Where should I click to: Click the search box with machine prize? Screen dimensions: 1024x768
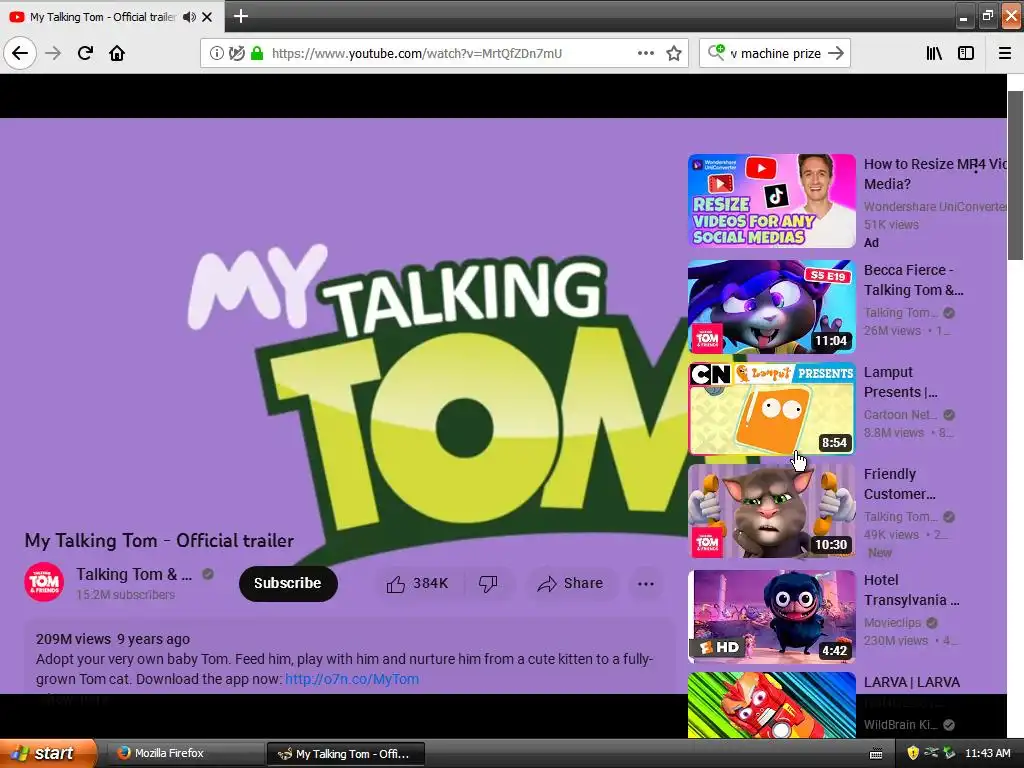coord(775,54)
